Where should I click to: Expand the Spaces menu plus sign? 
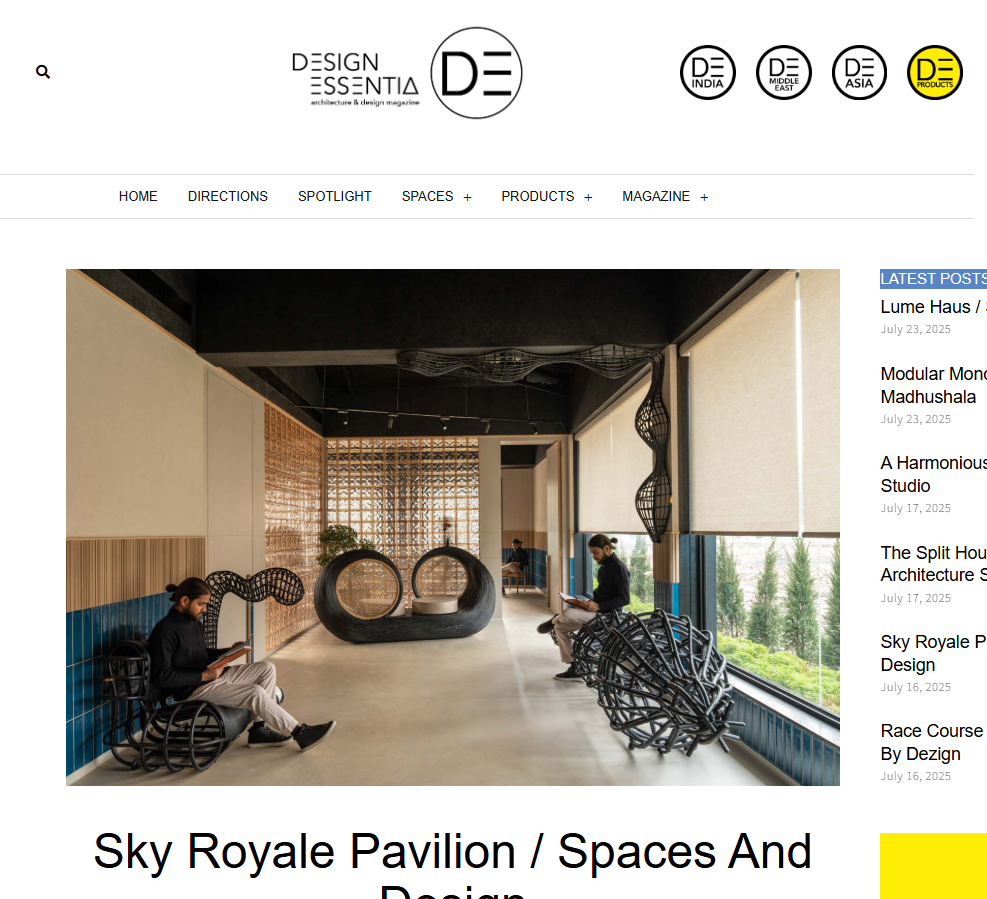[x=467, y=198]
